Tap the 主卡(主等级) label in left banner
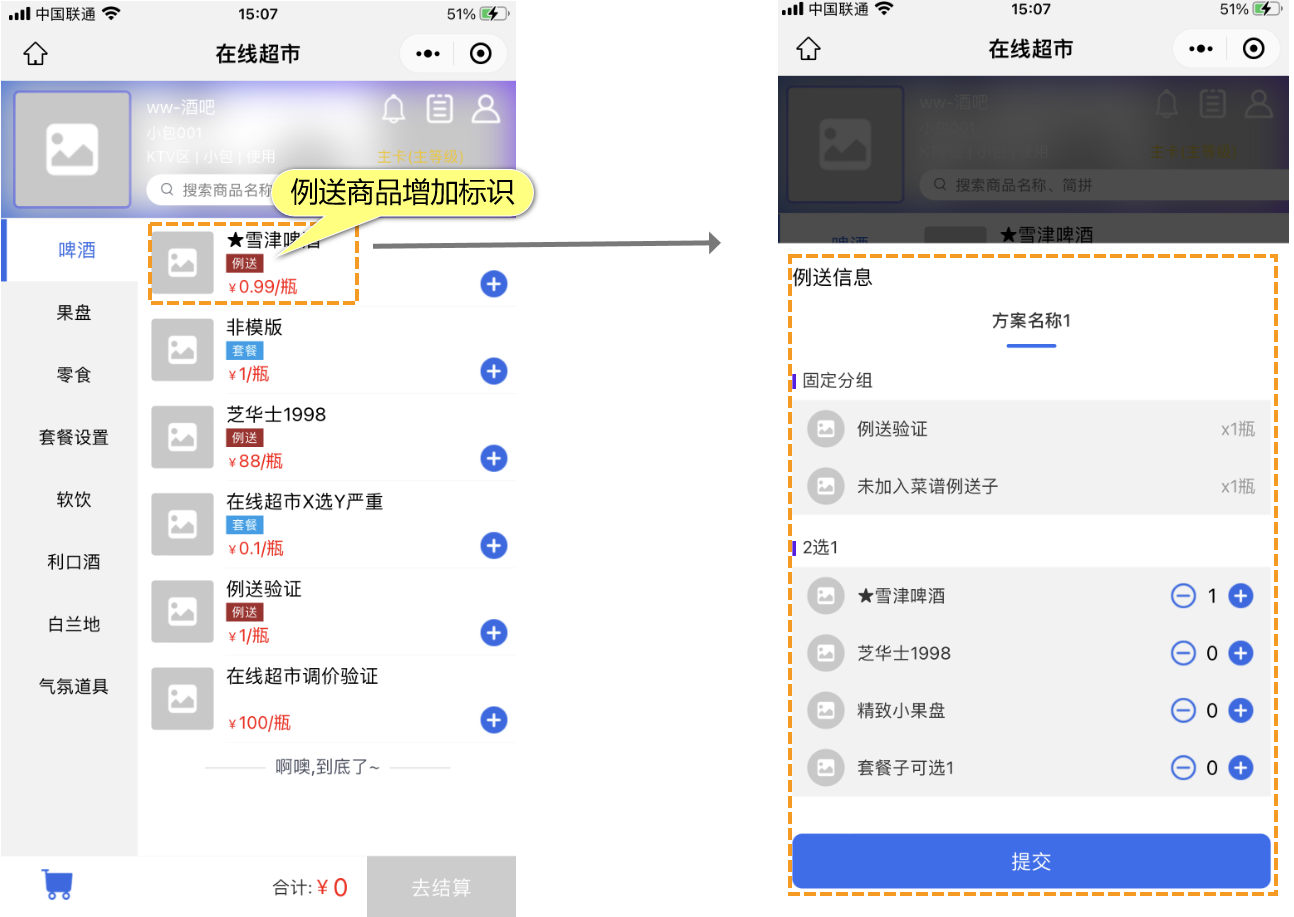The height and width of the screenshot is (917, 1294). coord(420,157)
